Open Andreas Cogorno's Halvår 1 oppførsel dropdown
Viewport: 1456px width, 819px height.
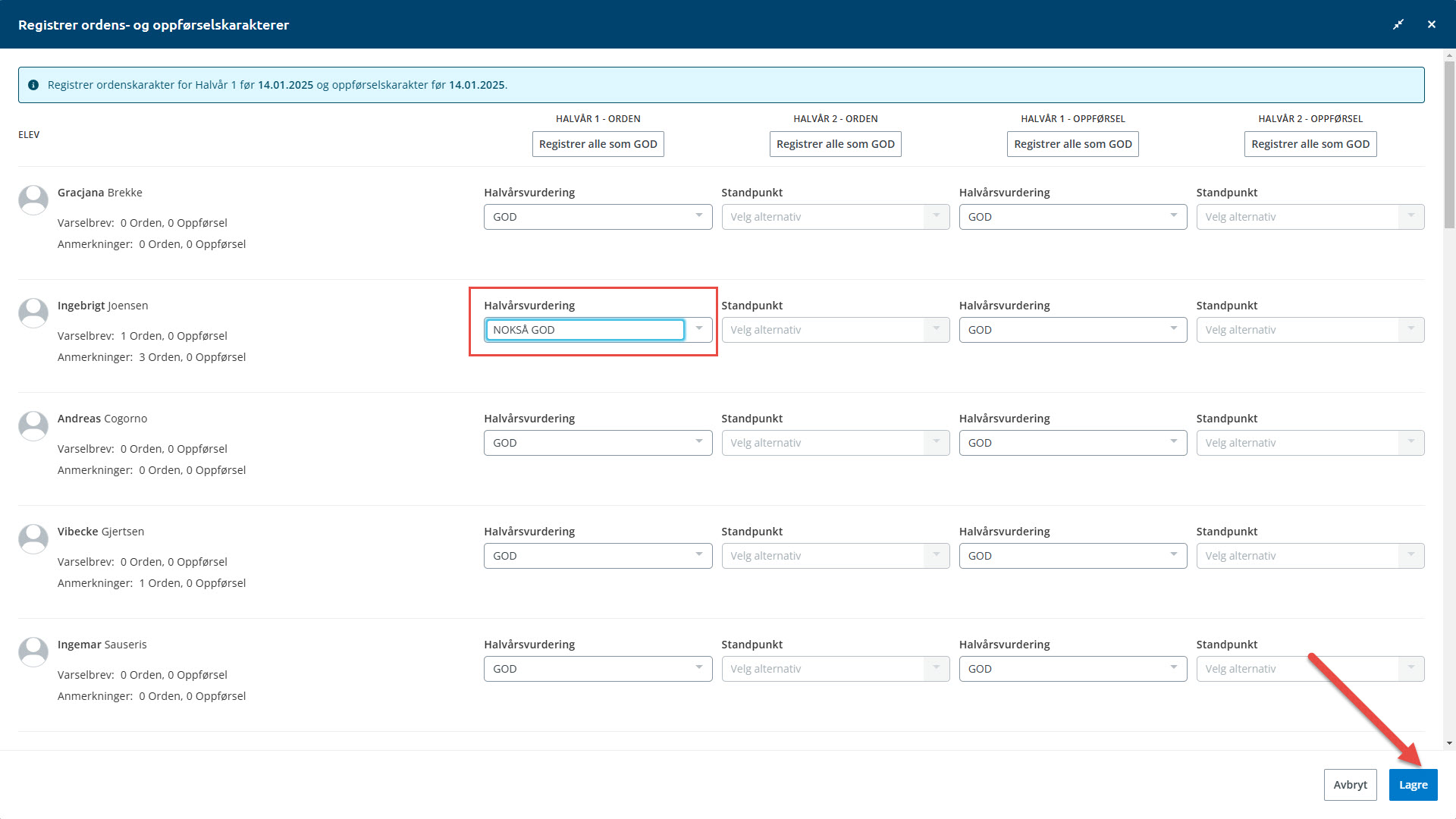click(1072, 443)
